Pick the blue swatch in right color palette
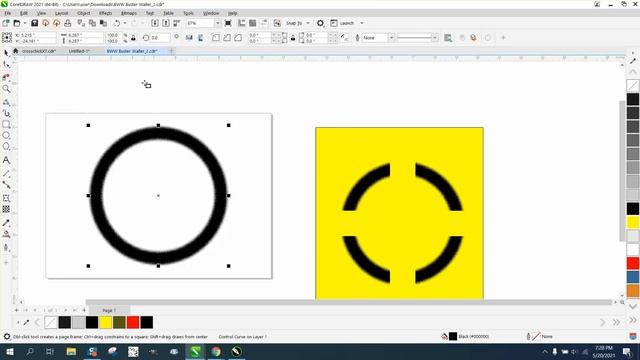 point(633,277)
